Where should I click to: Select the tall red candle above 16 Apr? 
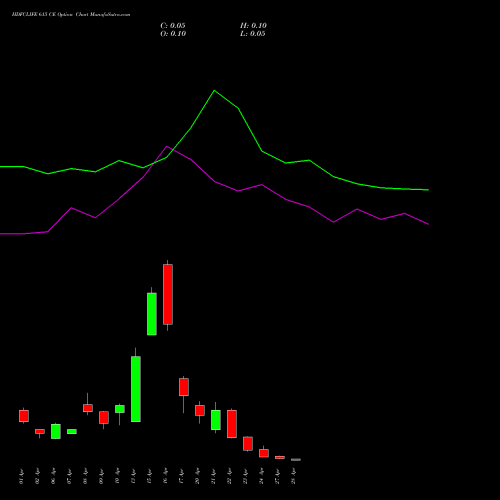point(168,294)
